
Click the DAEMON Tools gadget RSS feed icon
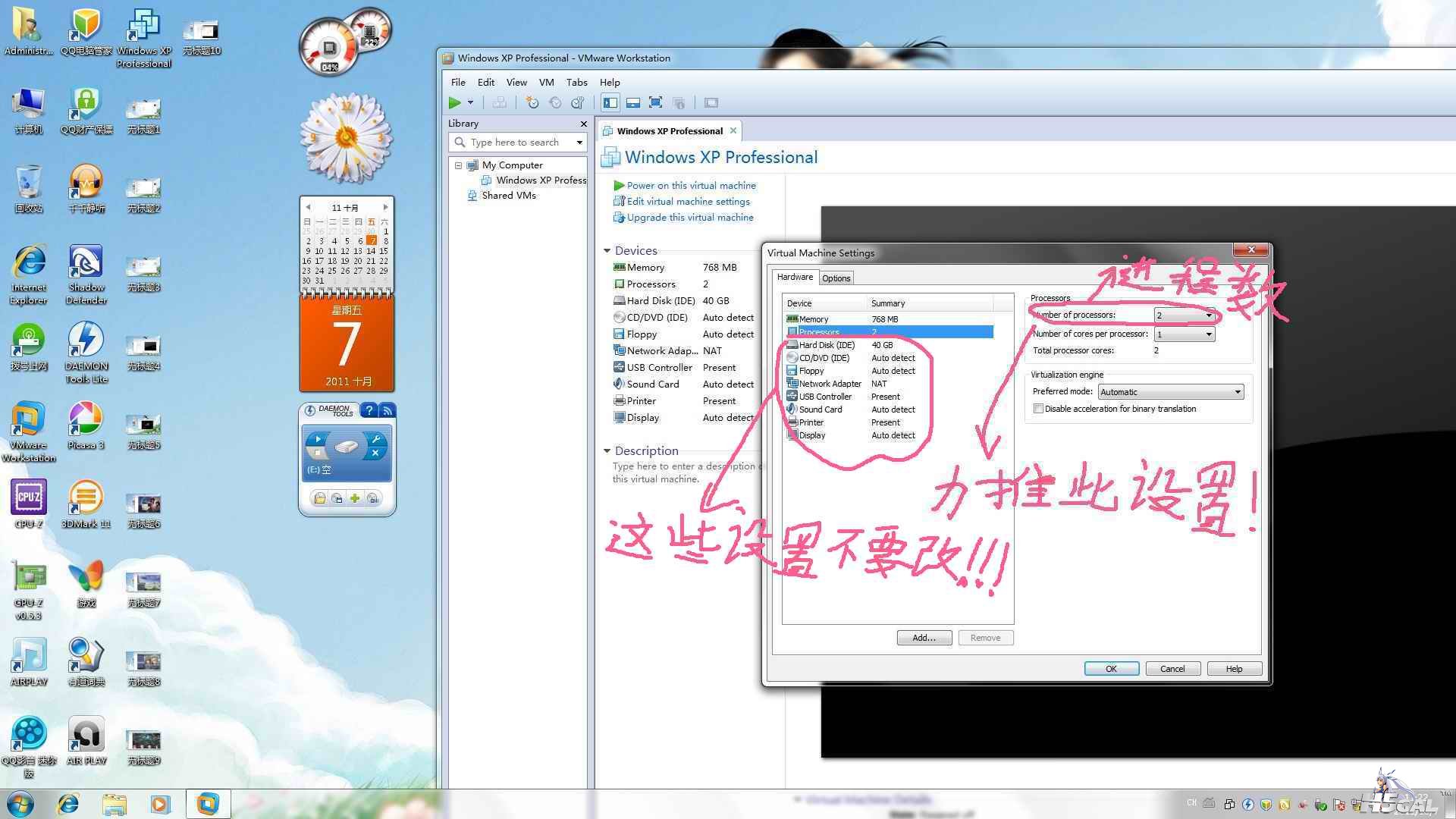pyautogui.click(x=388, y=411)
